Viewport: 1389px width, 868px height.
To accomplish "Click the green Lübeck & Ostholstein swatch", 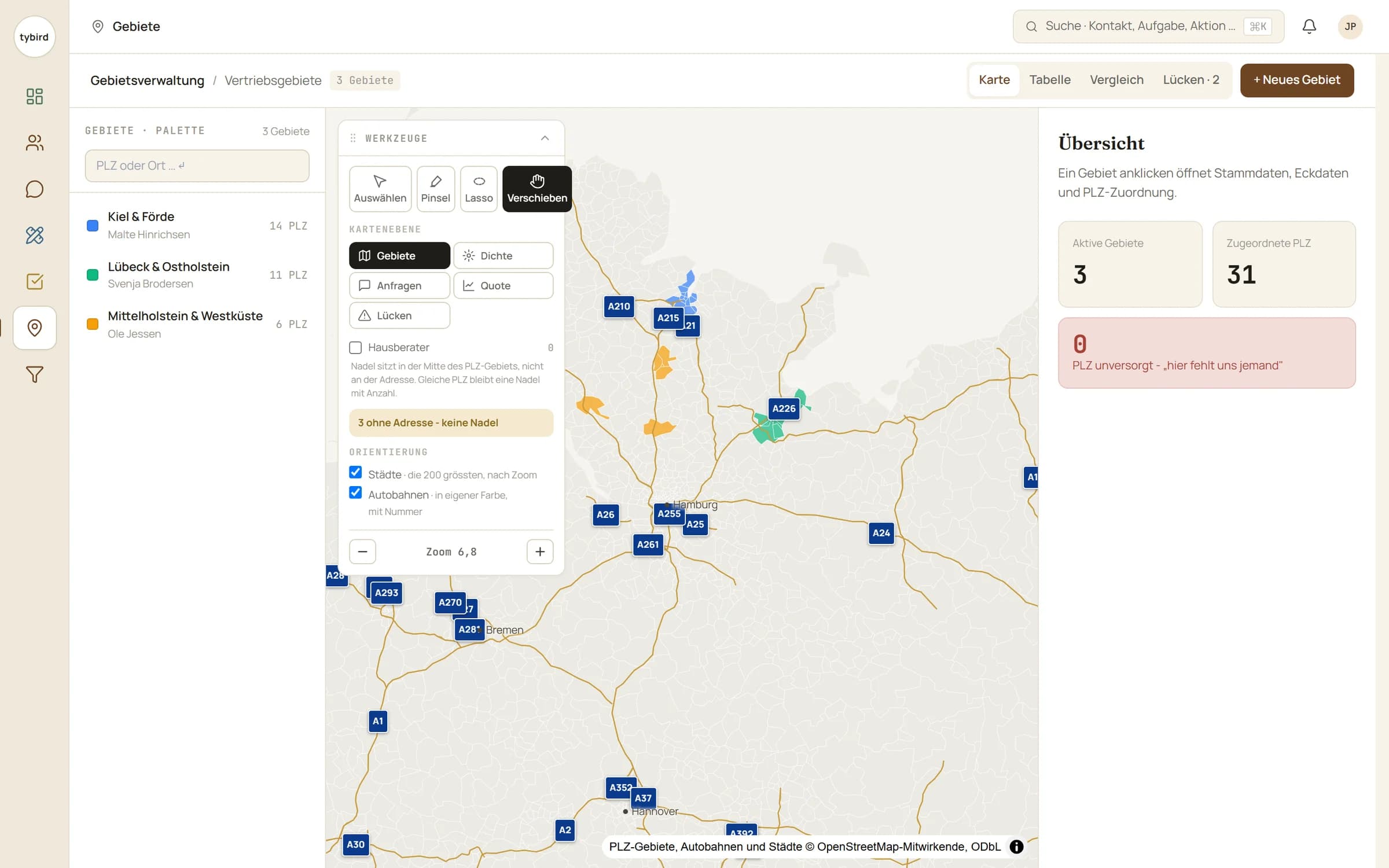I will tap(93, 275).
